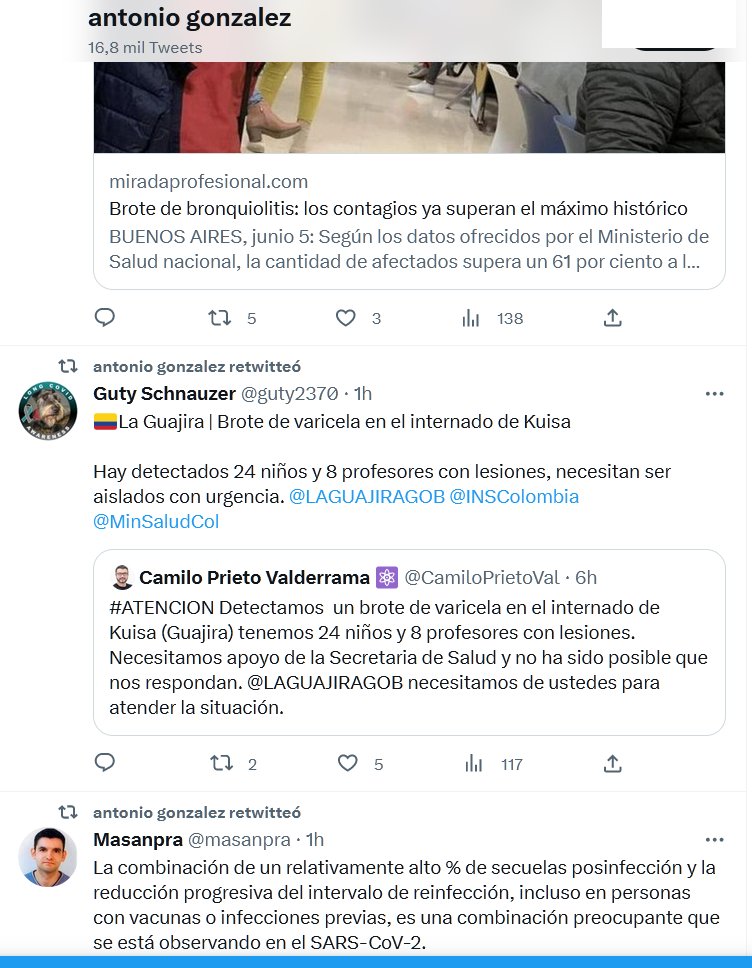
Task: Open Masanpra's profile picture
Action: pyautogui.click(x=48, y=857)
